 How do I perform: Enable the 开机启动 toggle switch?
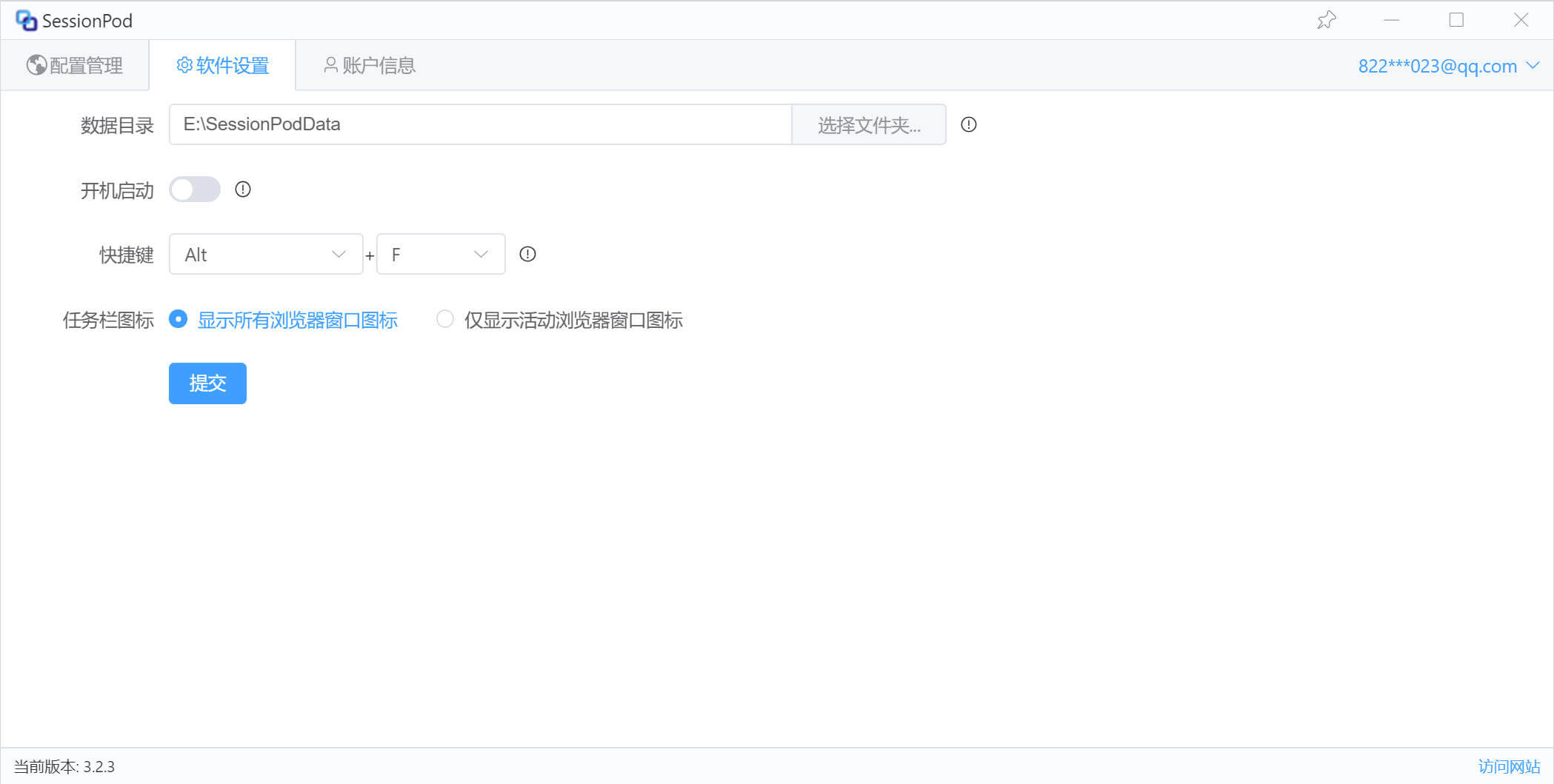click(x=195, y=190)
